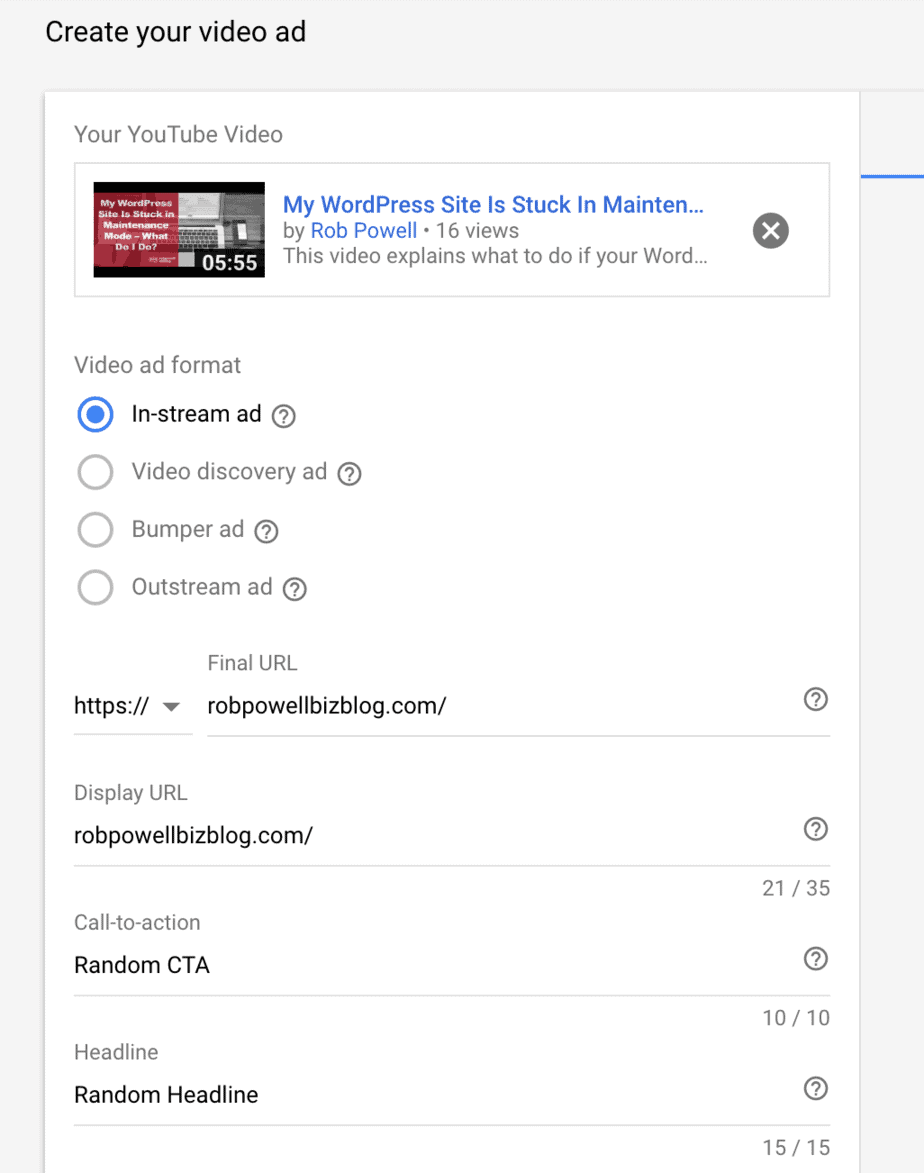Open help for the Headline field
Screen dimensions: 924x1173
(816, 1089)
